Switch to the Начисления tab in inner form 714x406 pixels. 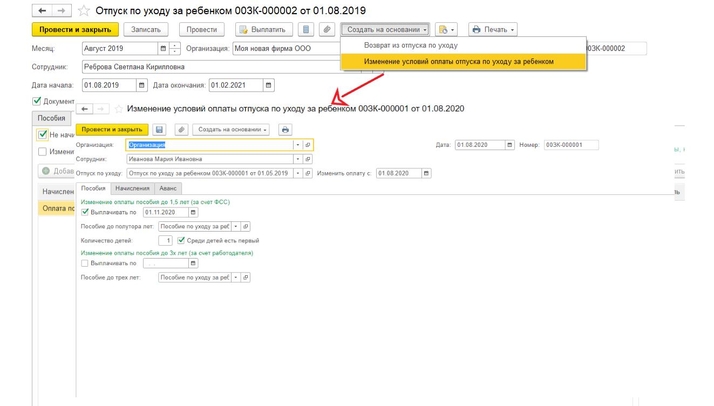[132, 188]
